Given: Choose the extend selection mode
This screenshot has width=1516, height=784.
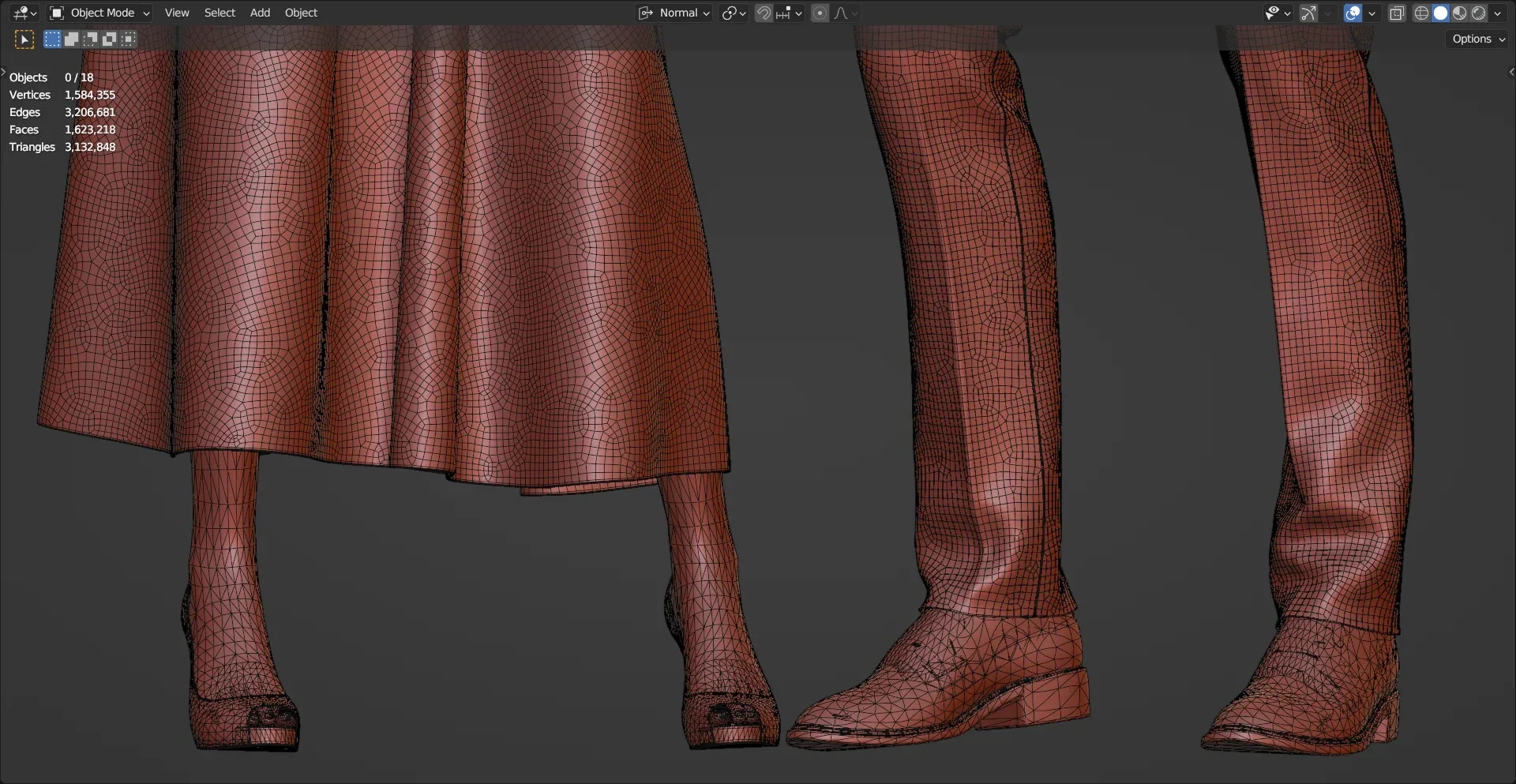Looking at the screenshot, I should (x=71, y=39).
